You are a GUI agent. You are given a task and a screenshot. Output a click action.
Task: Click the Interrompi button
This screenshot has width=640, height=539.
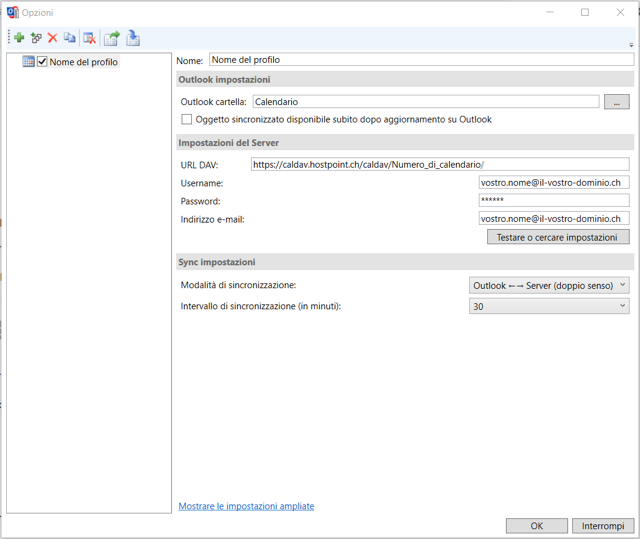(603, 526)
